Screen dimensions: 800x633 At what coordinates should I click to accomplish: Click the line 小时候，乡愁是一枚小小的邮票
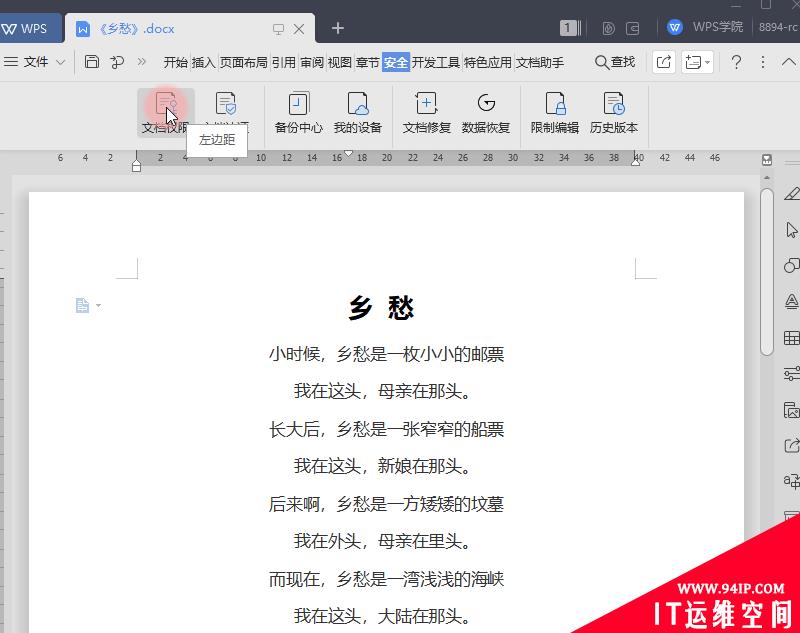coord(386,353)
